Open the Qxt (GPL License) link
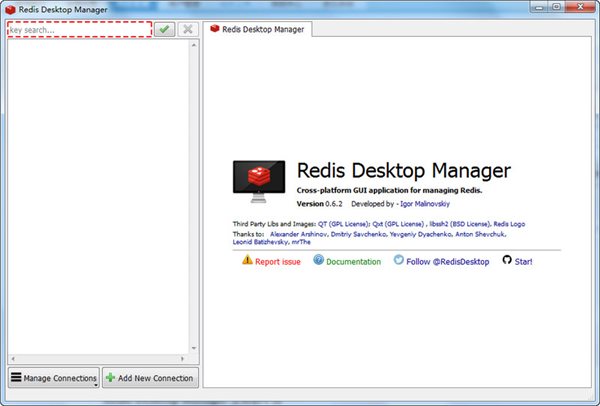Image resolution: width=600 pixels, height=406 pixels. pyautogui.click(x=398, y=224)
